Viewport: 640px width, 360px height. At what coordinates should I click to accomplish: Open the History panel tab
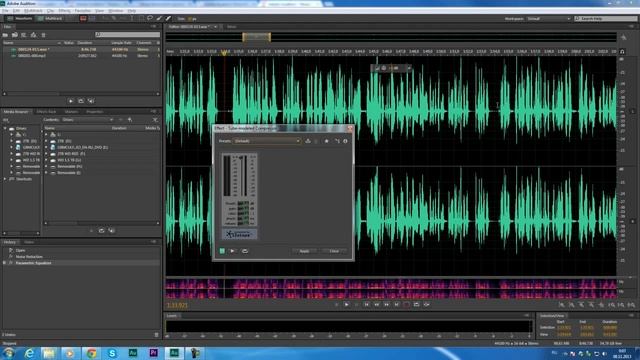[x=9, y=242]
